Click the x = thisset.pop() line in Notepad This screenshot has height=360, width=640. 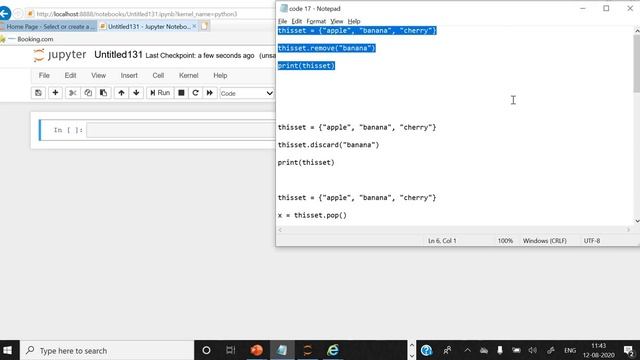tap(312, 215)
